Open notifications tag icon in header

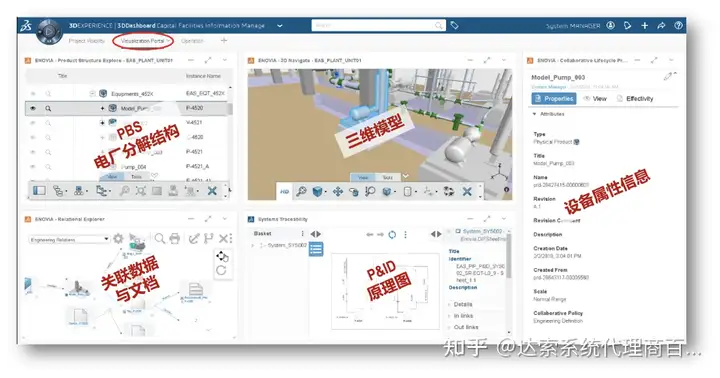(x=627, y=26)
